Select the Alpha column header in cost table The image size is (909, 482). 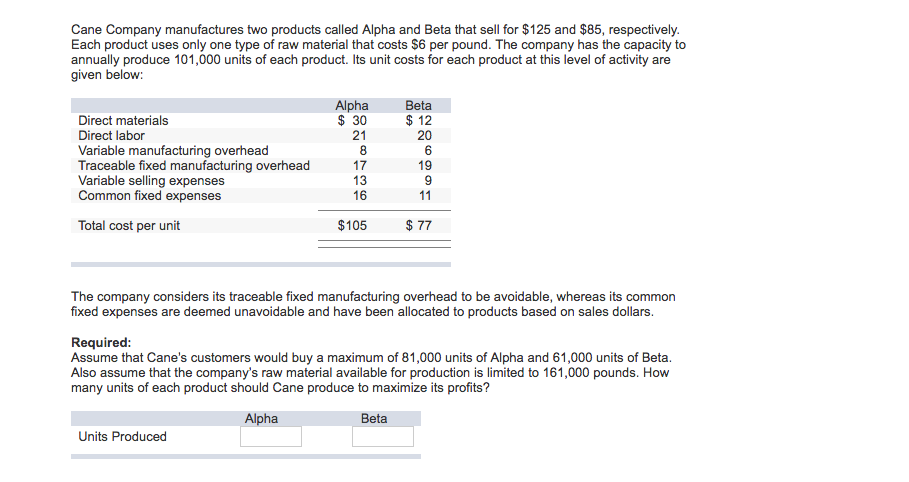(352, 106)
